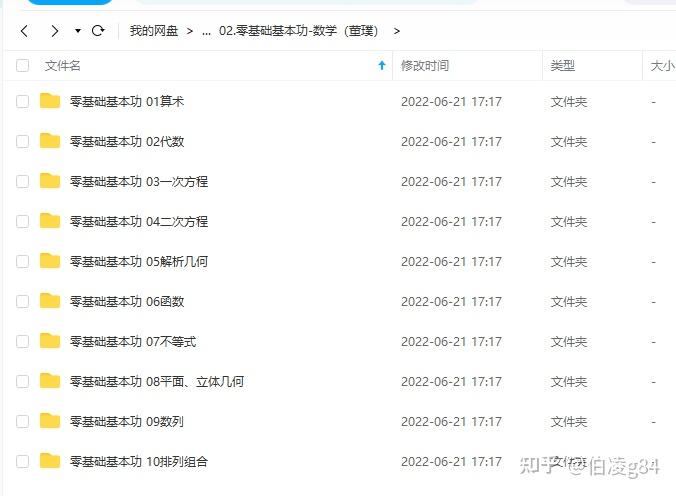Click folder icon of 零基础基本功 01算术

(x=50, y=101)
